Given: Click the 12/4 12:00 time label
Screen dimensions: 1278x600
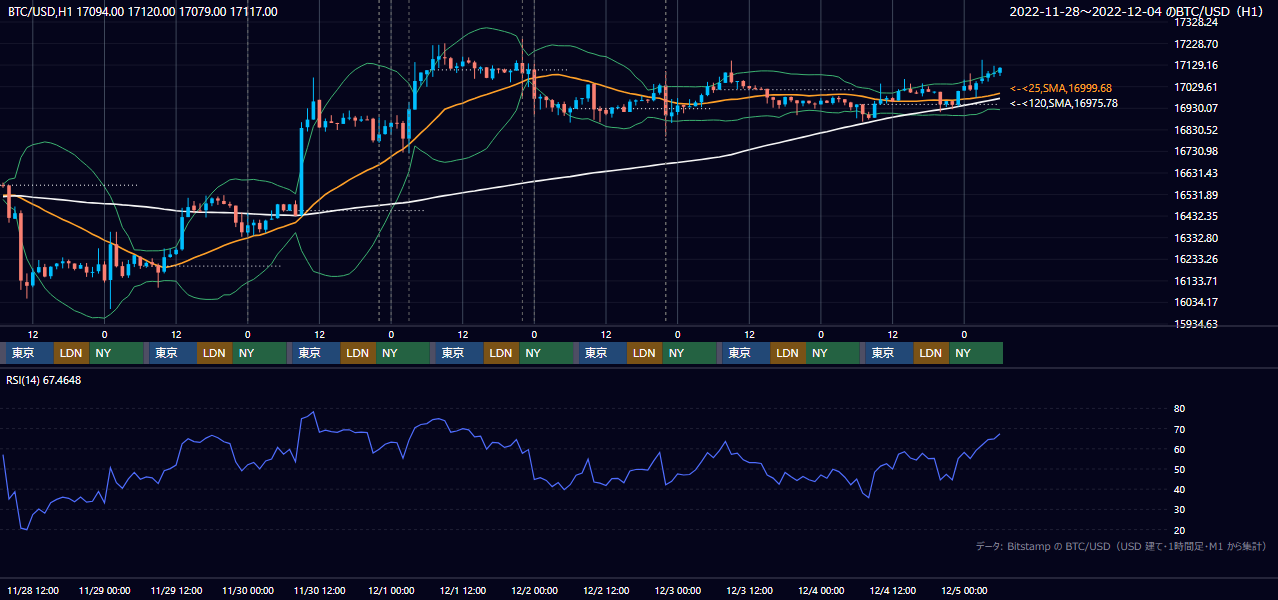Looking at the screenshot, I should (893, 590).
